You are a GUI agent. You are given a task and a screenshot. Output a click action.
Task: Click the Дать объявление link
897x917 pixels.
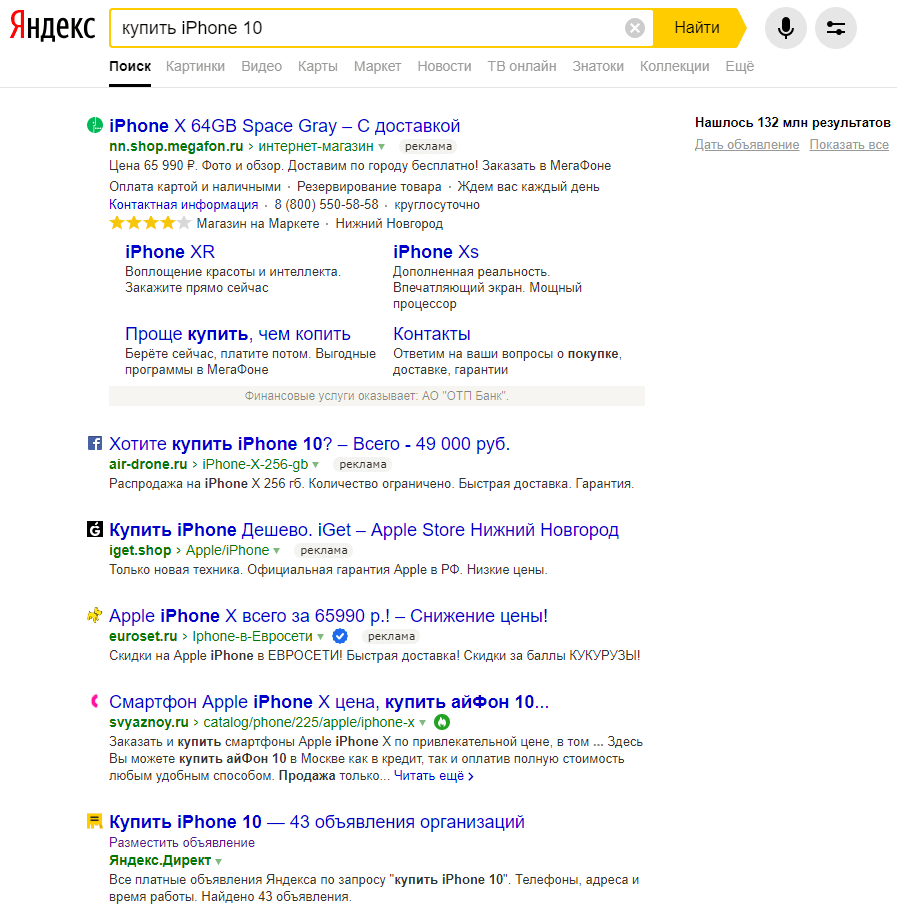coord(747,145)
